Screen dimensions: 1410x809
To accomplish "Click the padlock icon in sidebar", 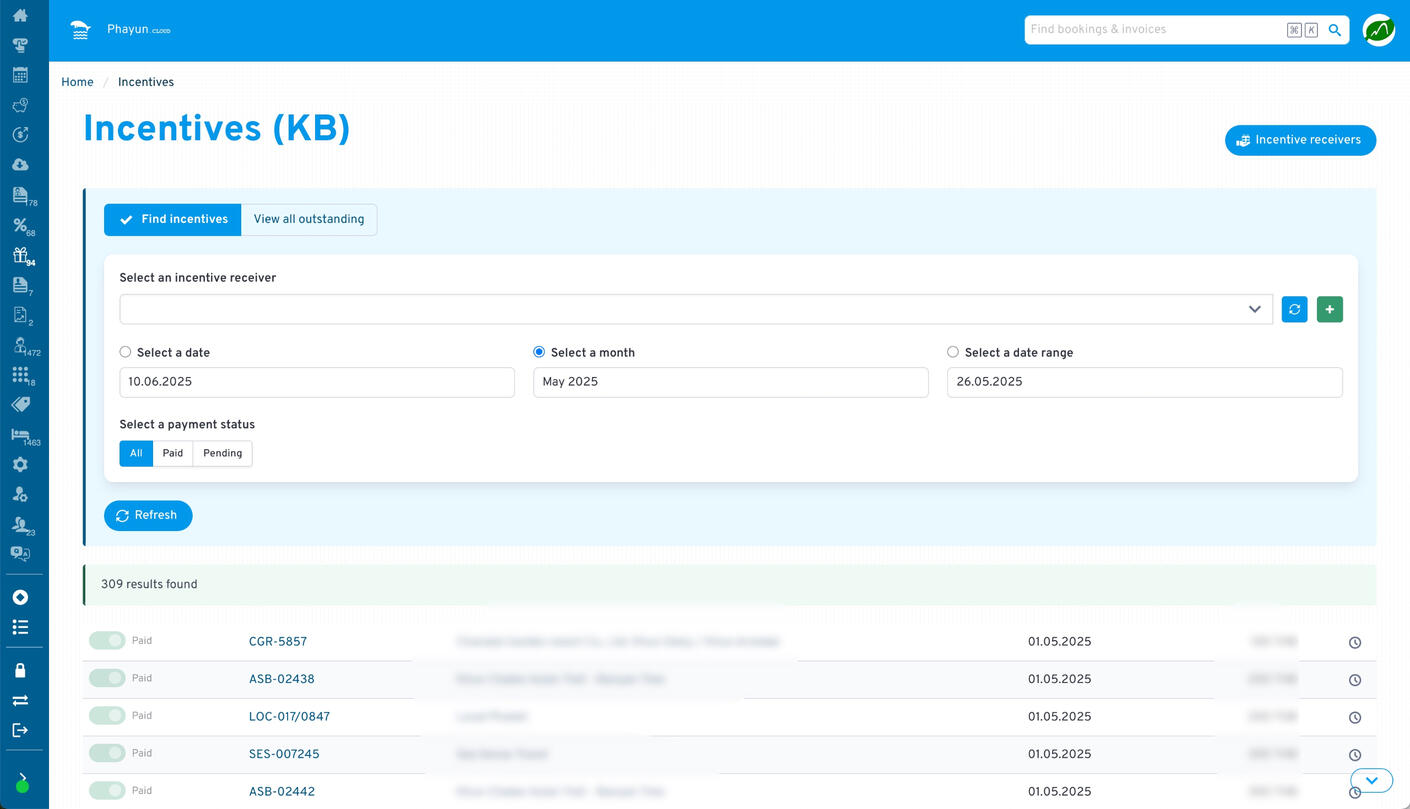I will coord(20,670).
